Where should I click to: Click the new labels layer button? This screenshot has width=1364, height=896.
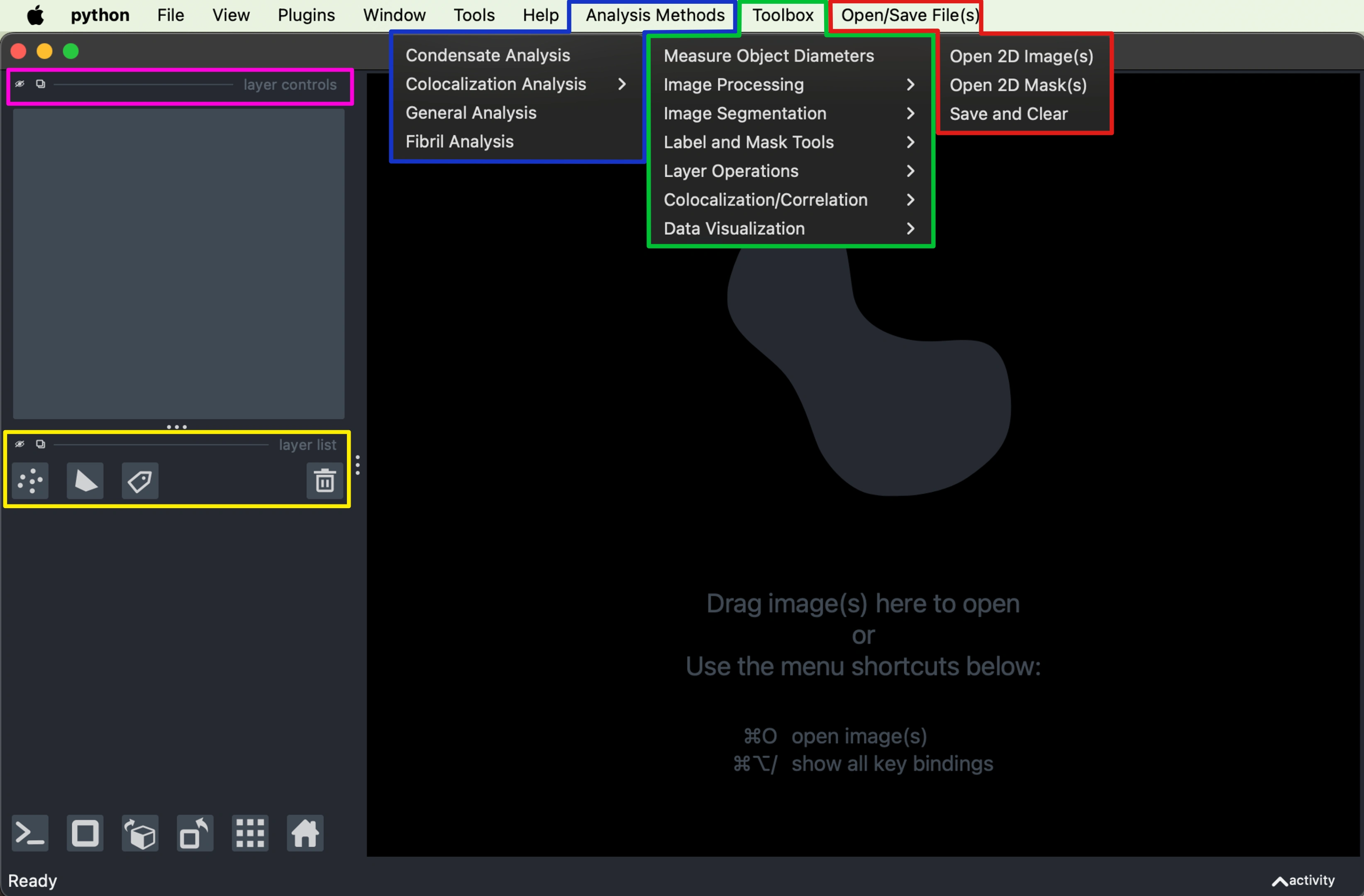click(x=140, y=481)
